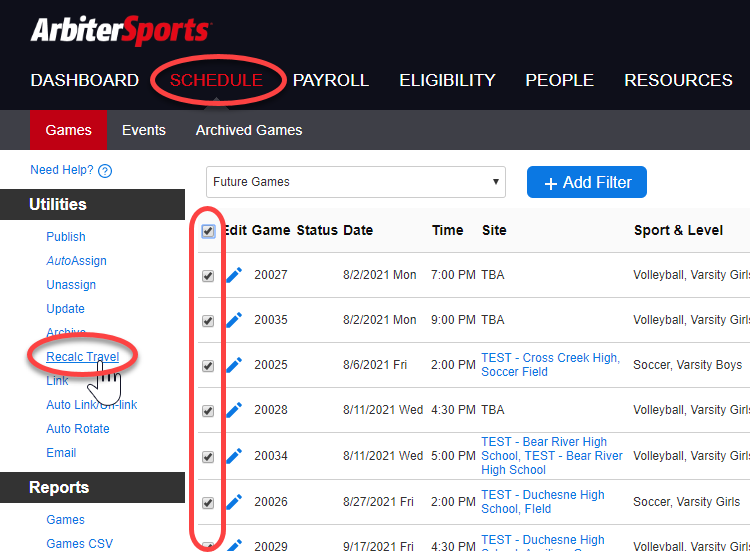Click the Recalc Travel utility link

pos(82,357)
